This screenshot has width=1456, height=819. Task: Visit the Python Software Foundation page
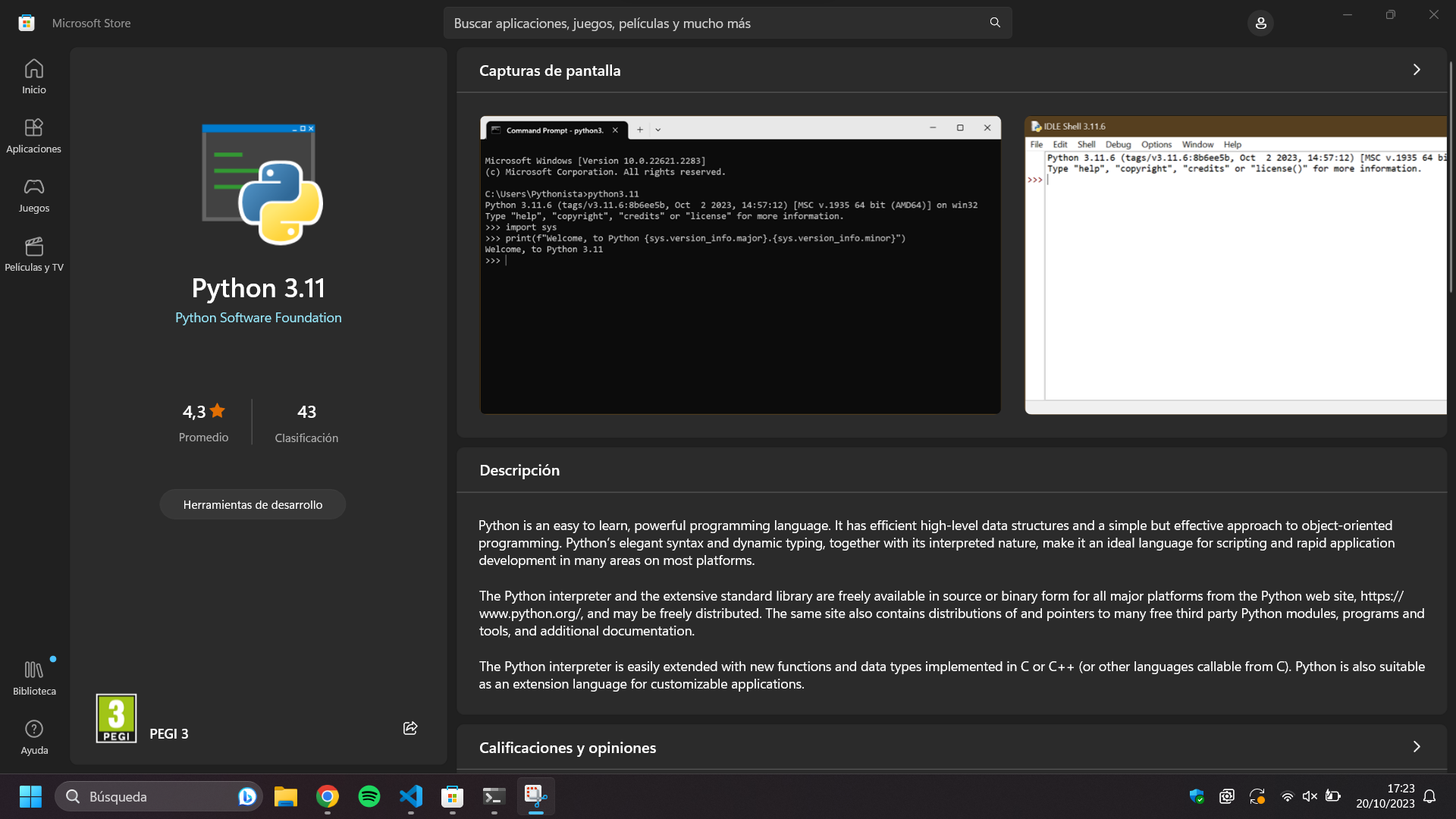click(x=258, y=317)
